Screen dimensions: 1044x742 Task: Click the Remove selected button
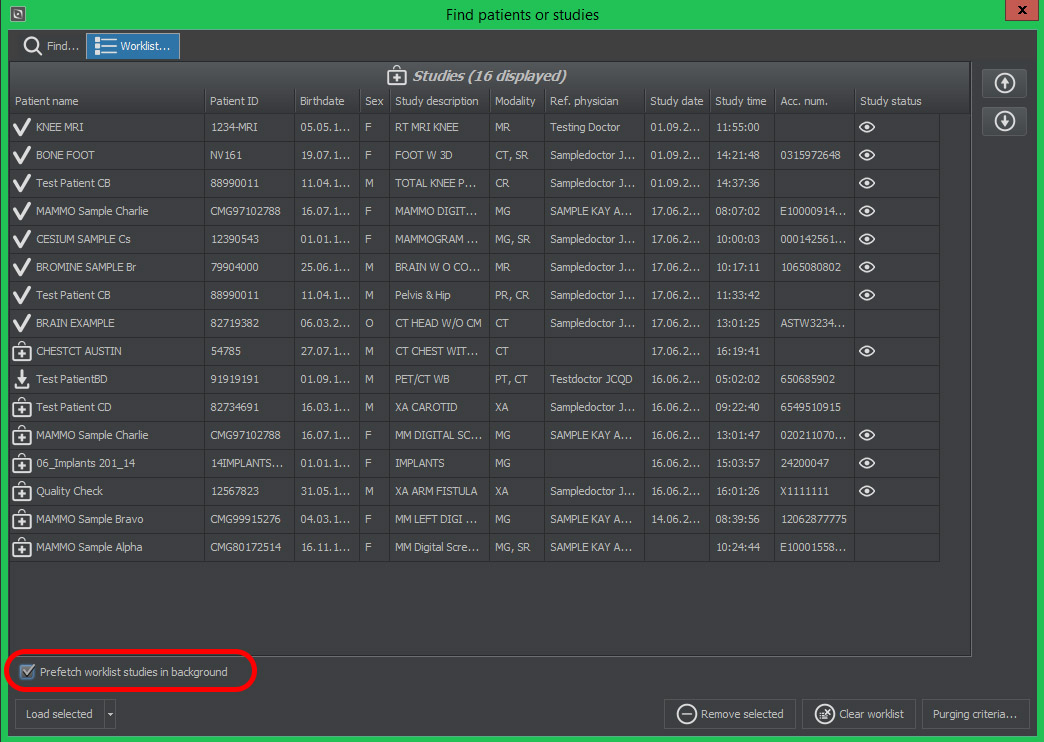(730, 714)
